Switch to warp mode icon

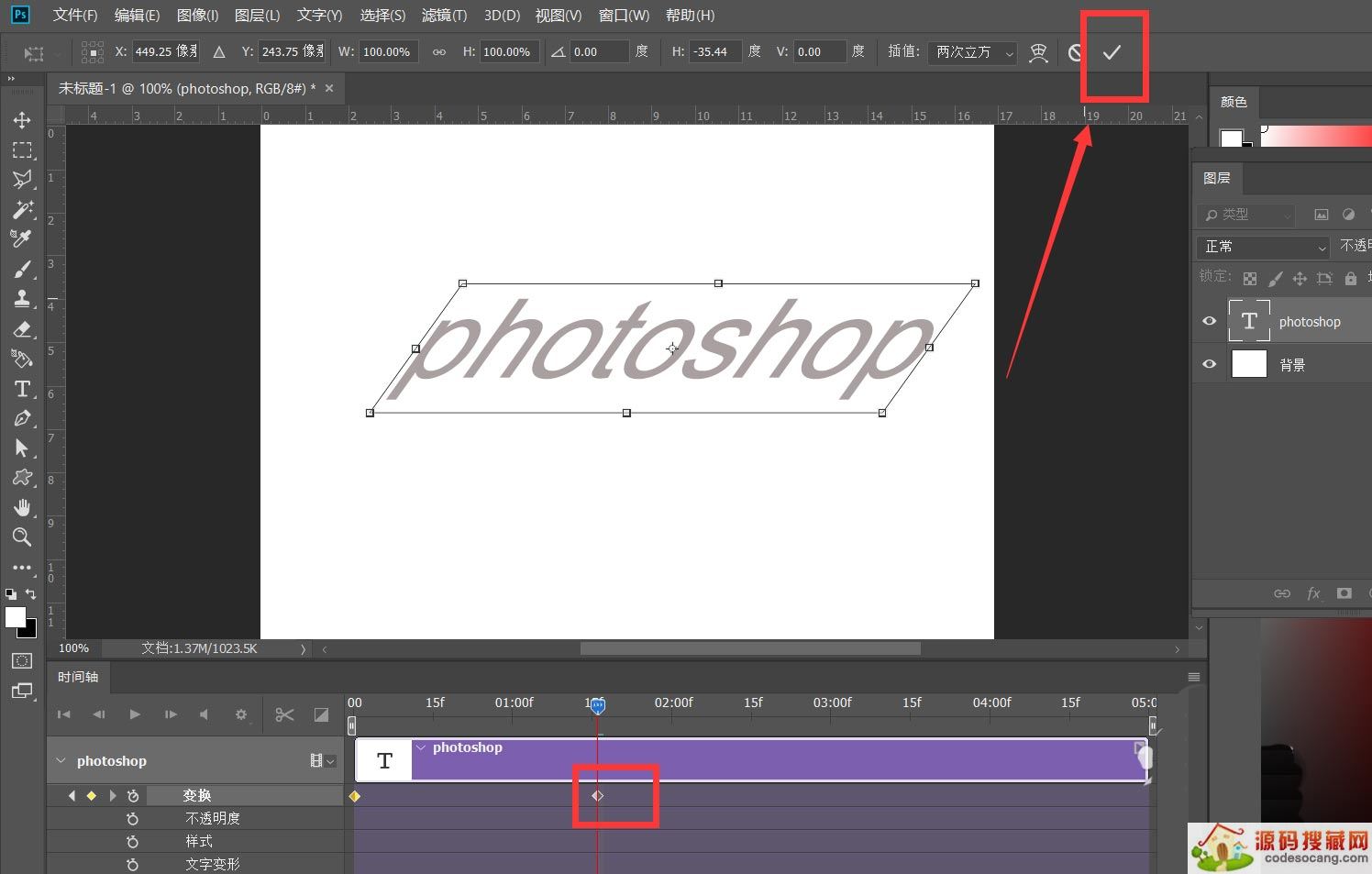tap(1038, 52)
